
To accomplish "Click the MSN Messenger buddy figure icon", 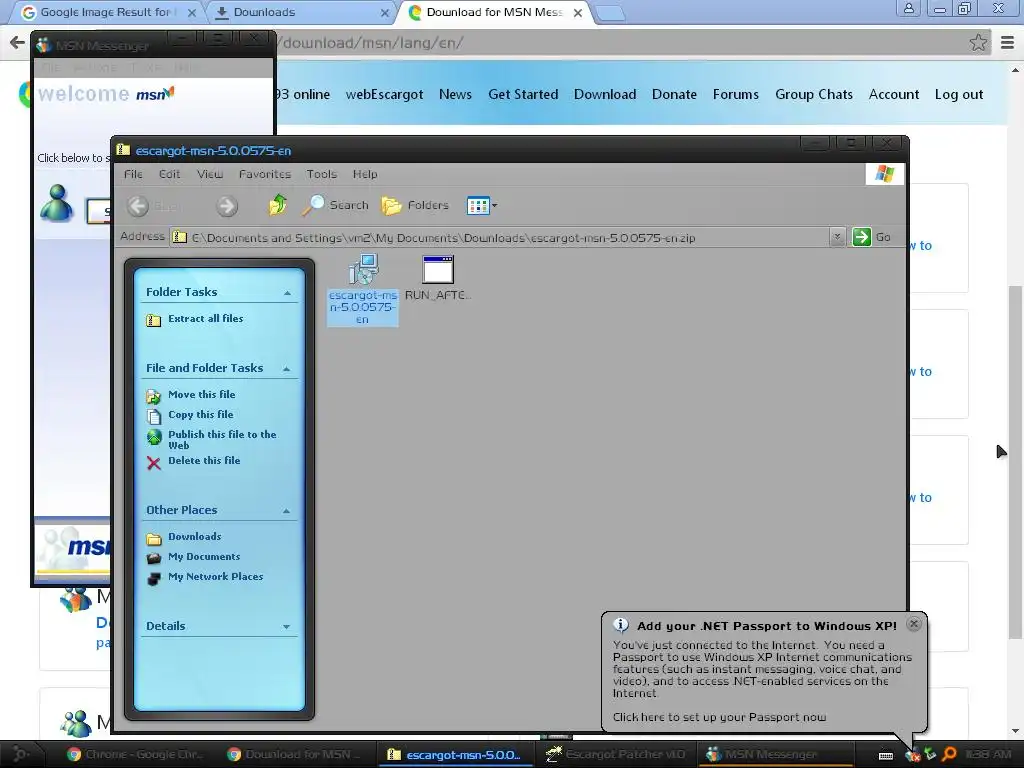I will pos(57,202).
